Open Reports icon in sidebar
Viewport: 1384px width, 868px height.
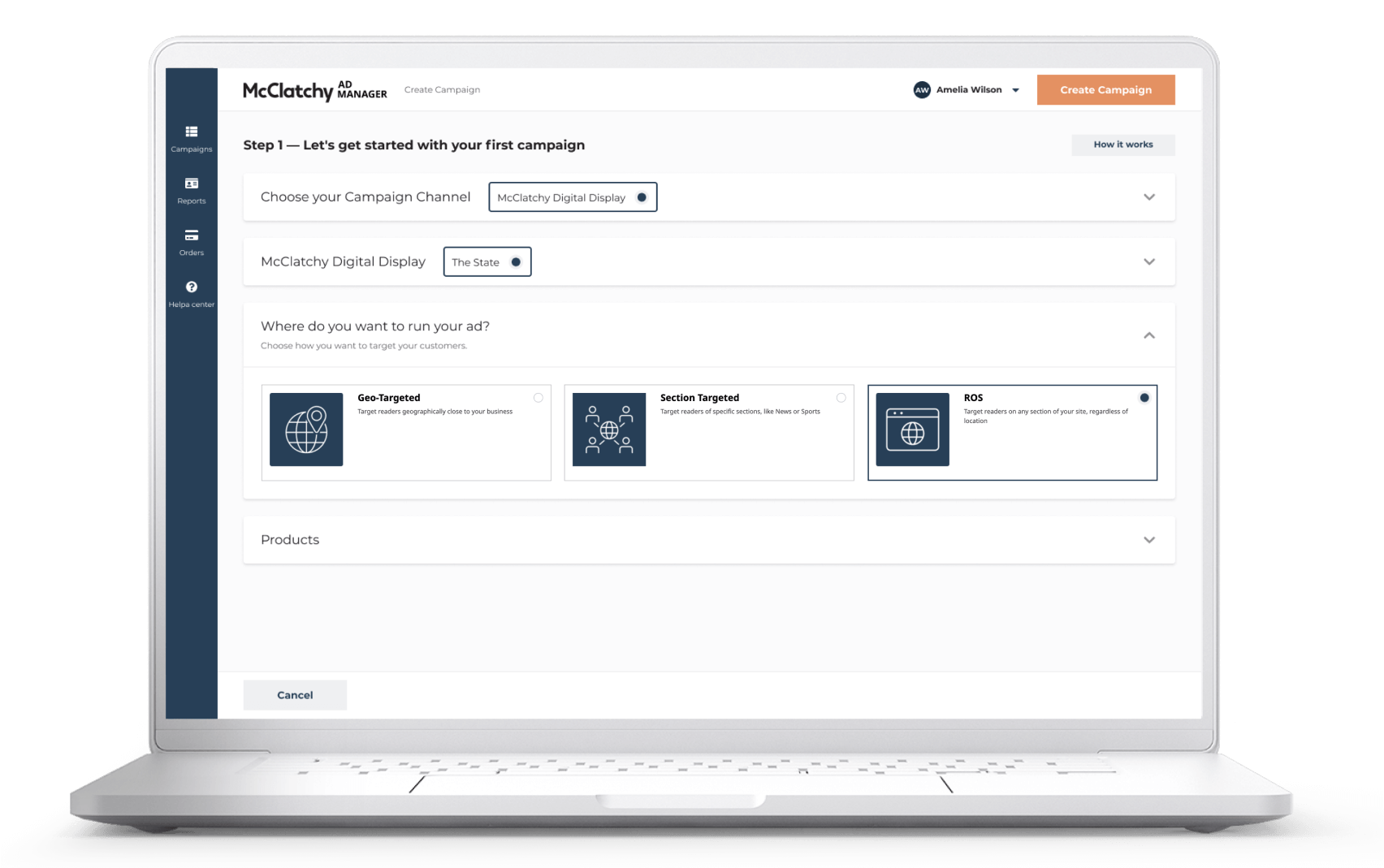click(x=192, y=184)
